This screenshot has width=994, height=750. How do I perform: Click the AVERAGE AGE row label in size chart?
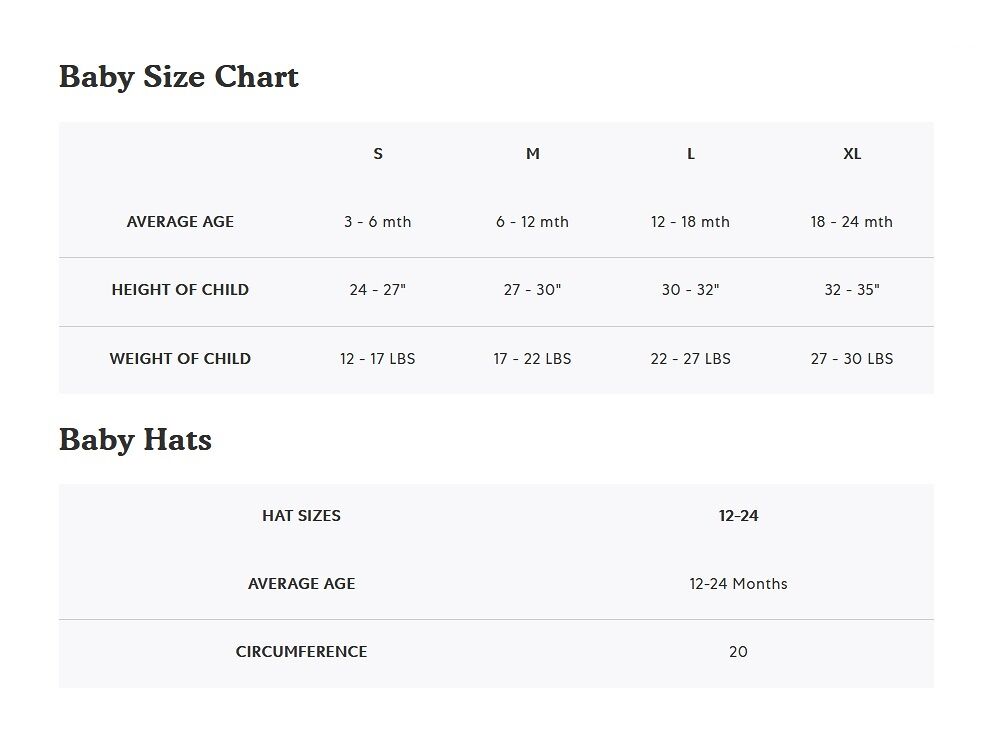[180, 222]
